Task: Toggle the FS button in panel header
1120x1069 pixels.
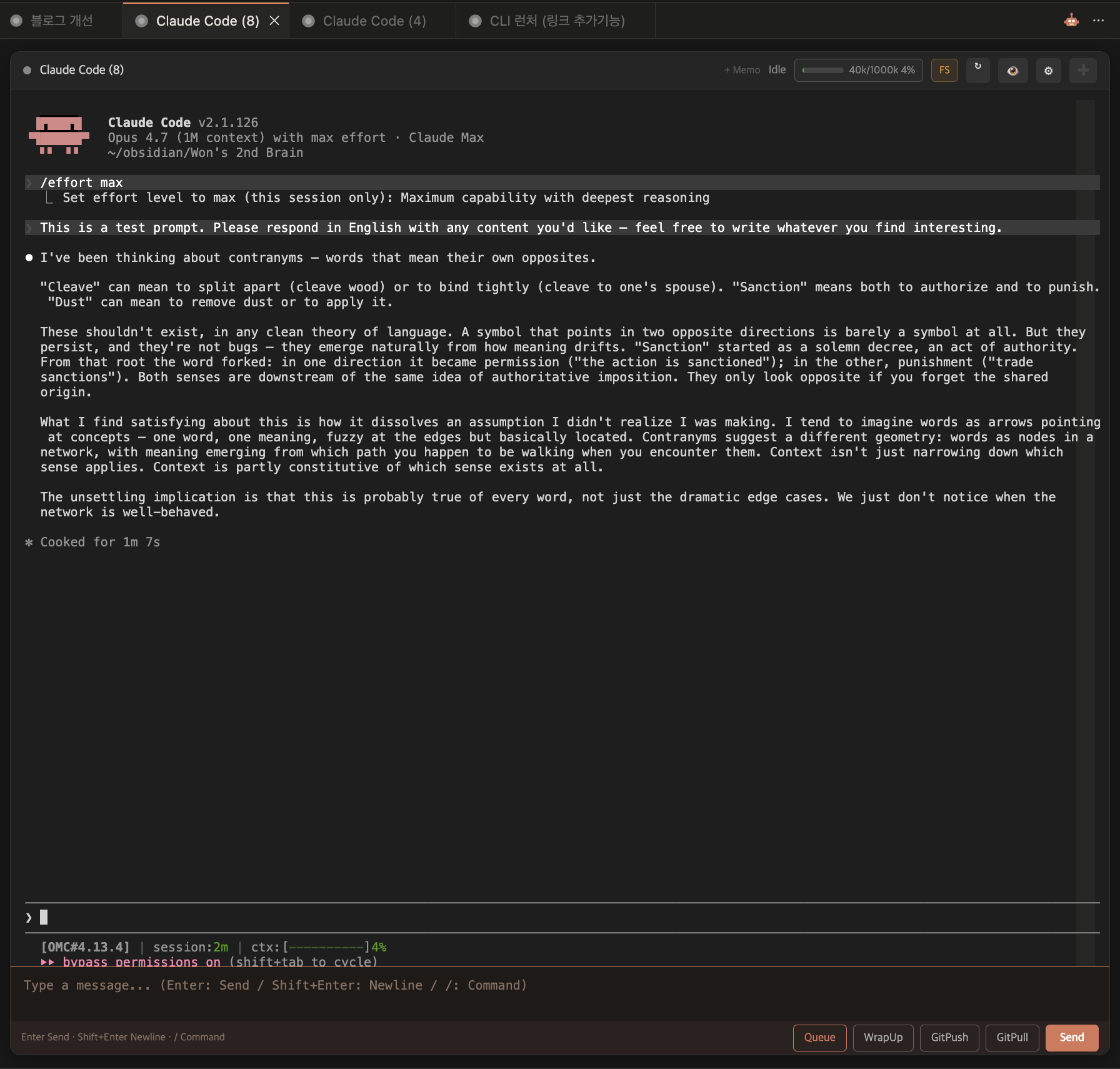Action: [x=944, y=70]
